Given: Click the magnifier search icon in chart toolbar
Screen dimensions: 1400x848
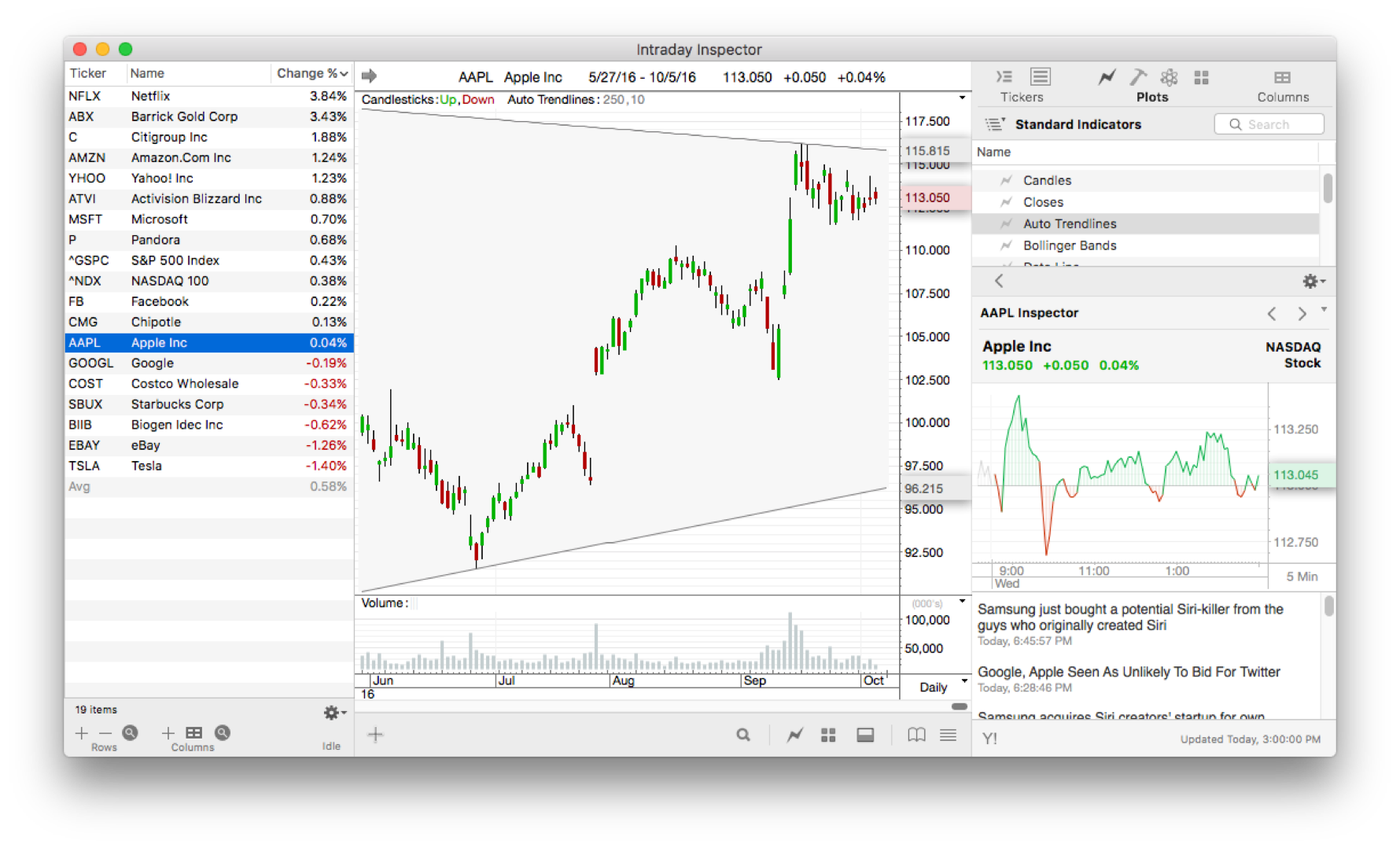Looking at the screenshot, I should [743, 734].
